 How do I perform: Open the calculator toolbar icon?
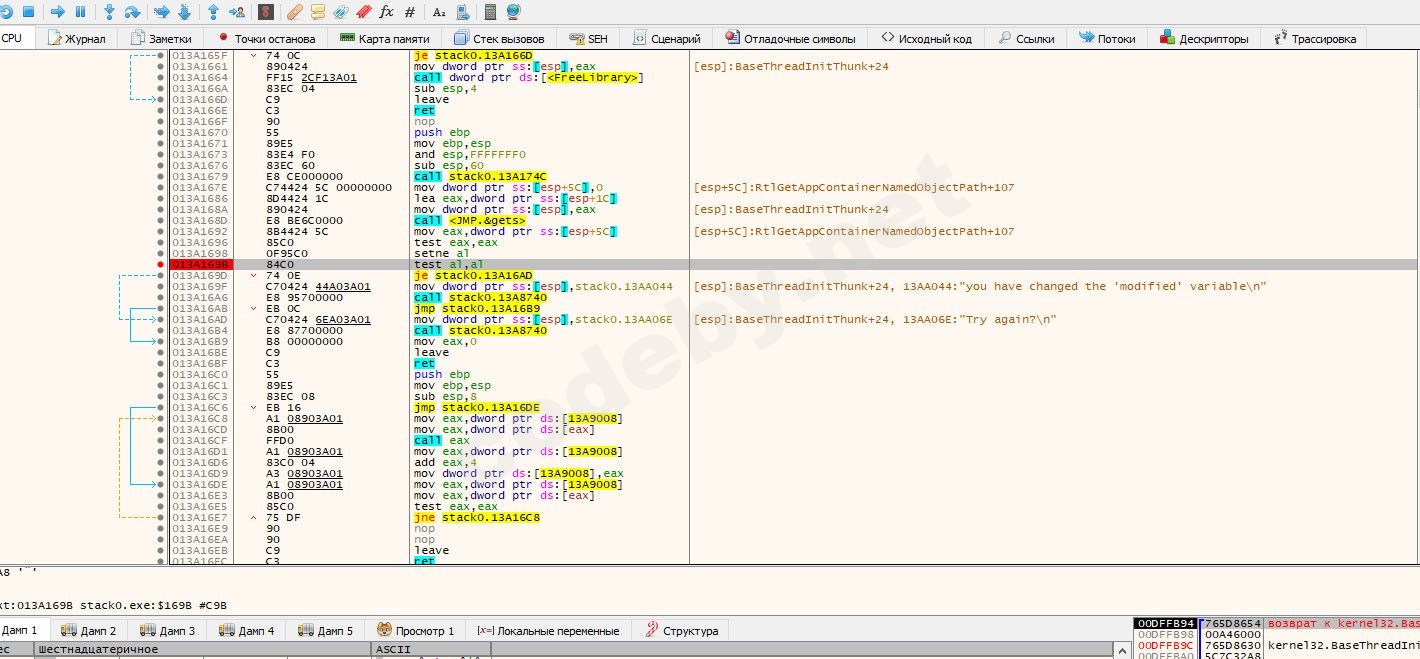[x=490, y=12]
